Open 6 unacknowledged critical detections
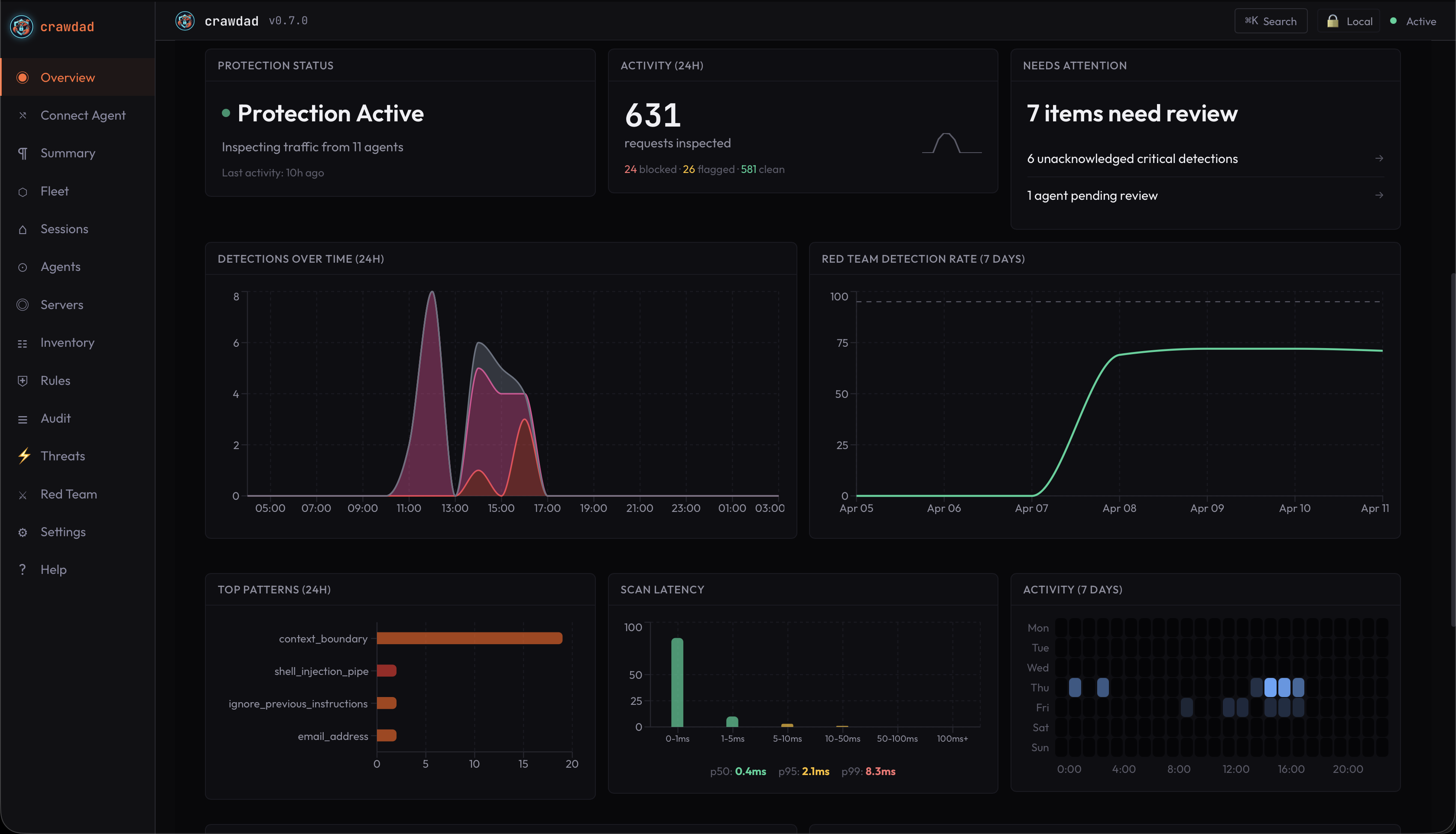Image resolution: width=1456 pixels, height=834 pixels. (1205, 159)
